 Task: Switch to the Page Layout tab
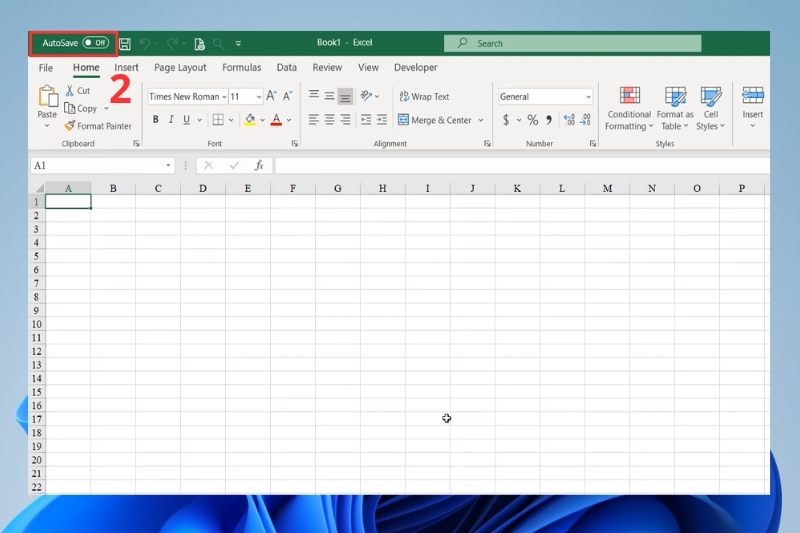180,67
